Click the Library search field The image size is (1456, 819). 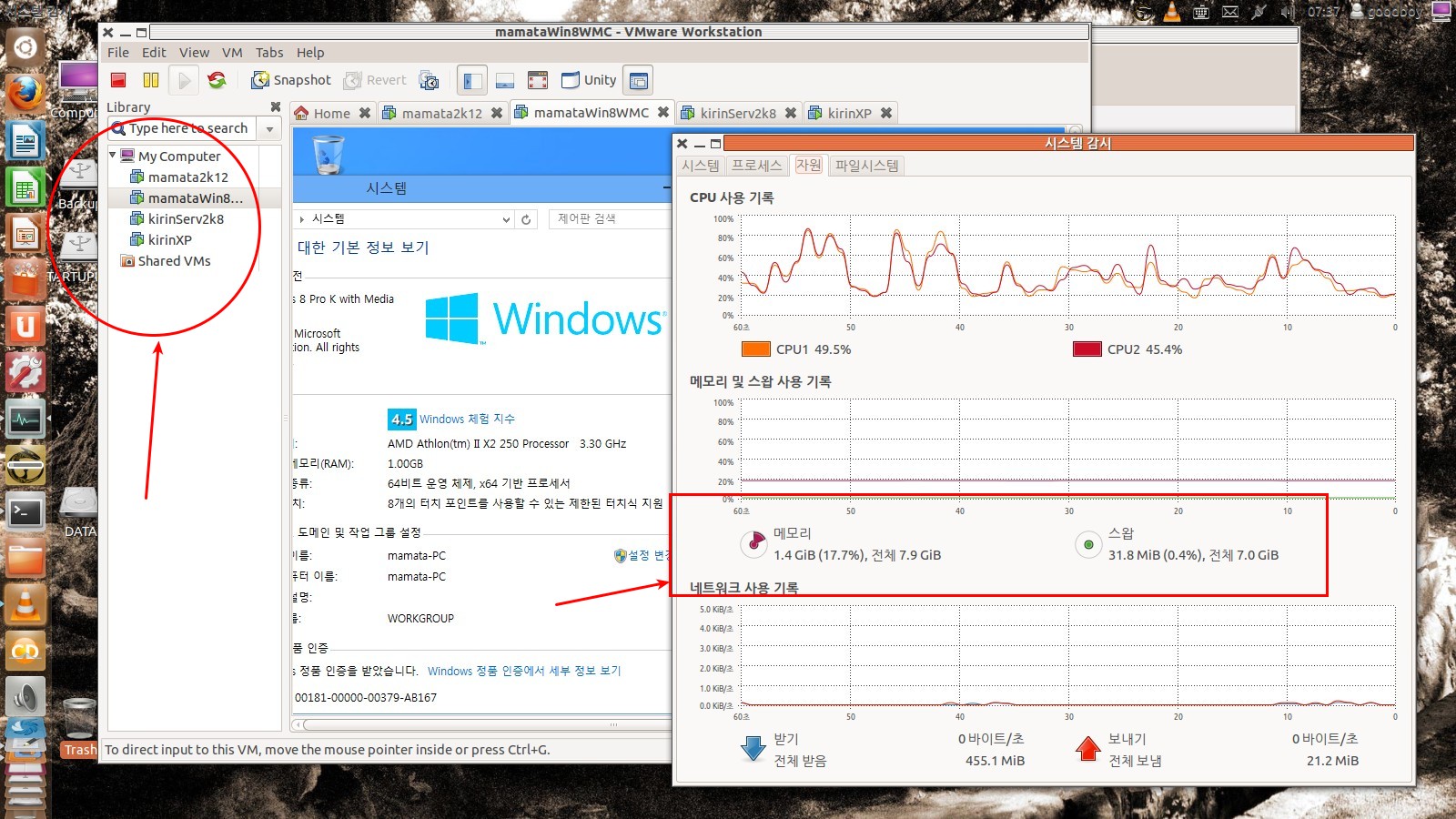click(x=184, y=128)
